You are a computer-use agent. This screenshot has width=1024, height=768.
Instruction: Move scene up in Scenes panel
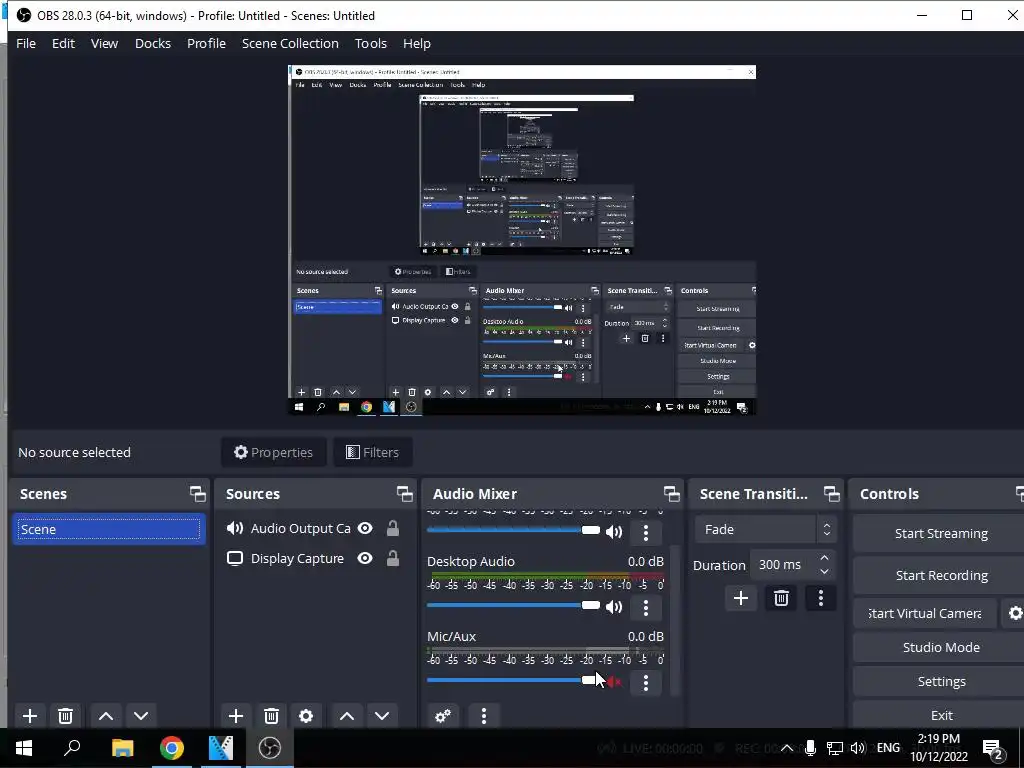point(106,716)
